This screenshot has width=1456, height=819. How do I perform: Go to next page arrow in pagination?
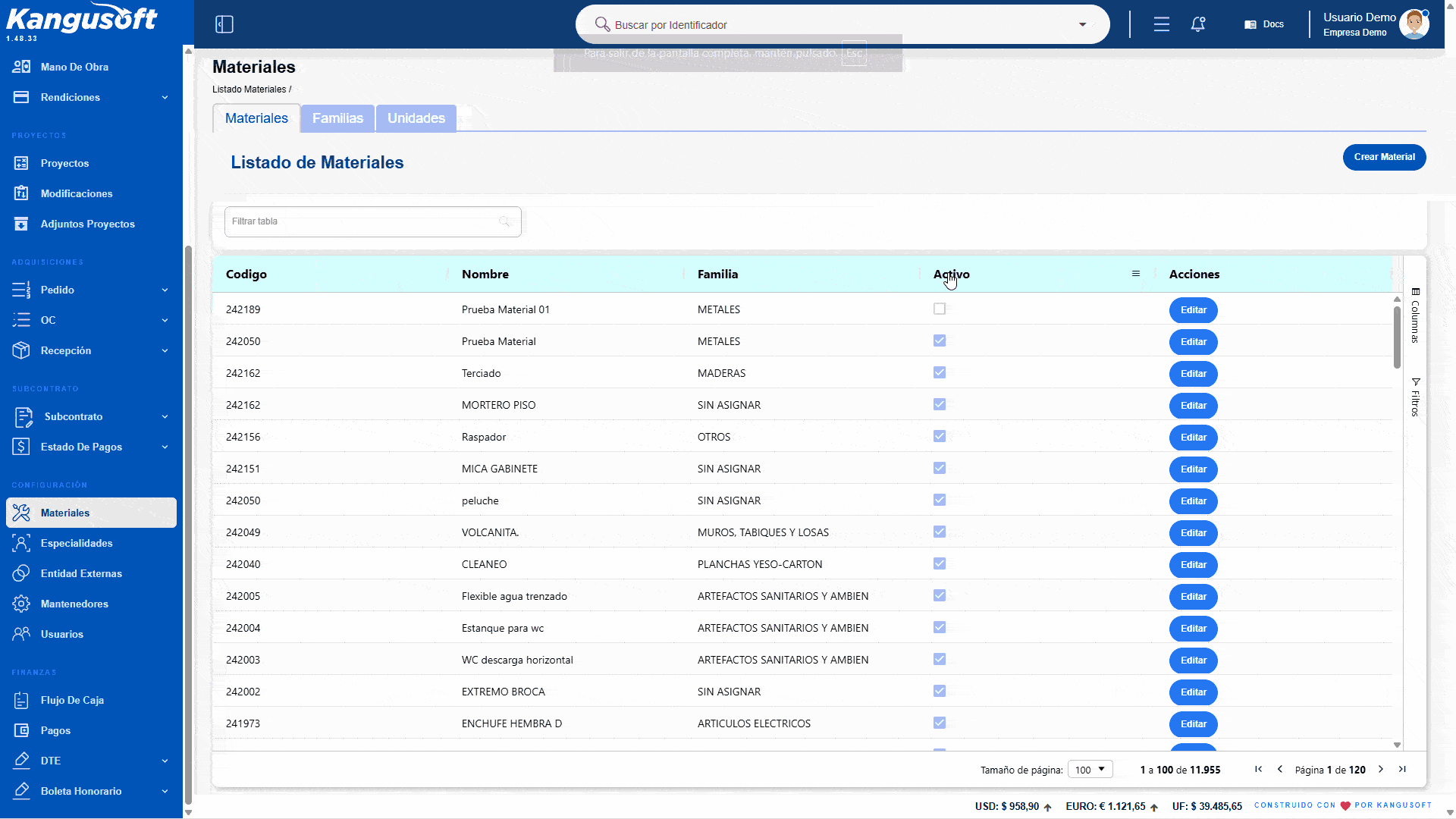tap(1381, 769)
